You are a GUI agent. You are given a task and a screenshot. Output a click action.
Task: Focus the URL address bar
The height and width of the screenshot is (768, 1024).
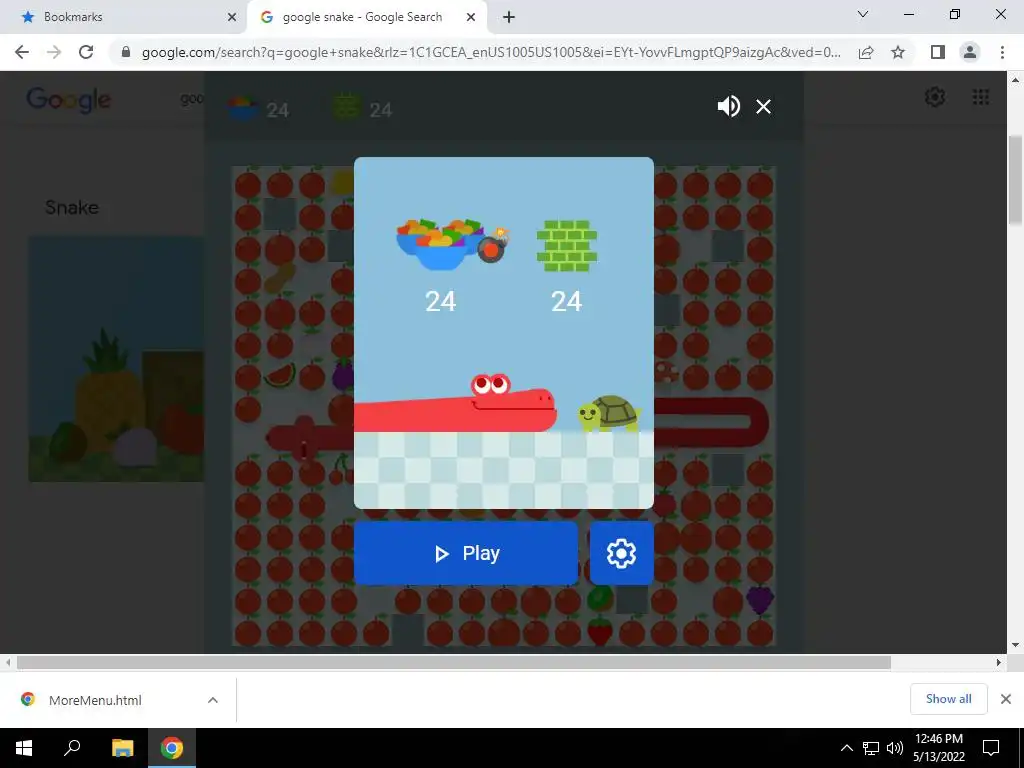pos(491,52)
